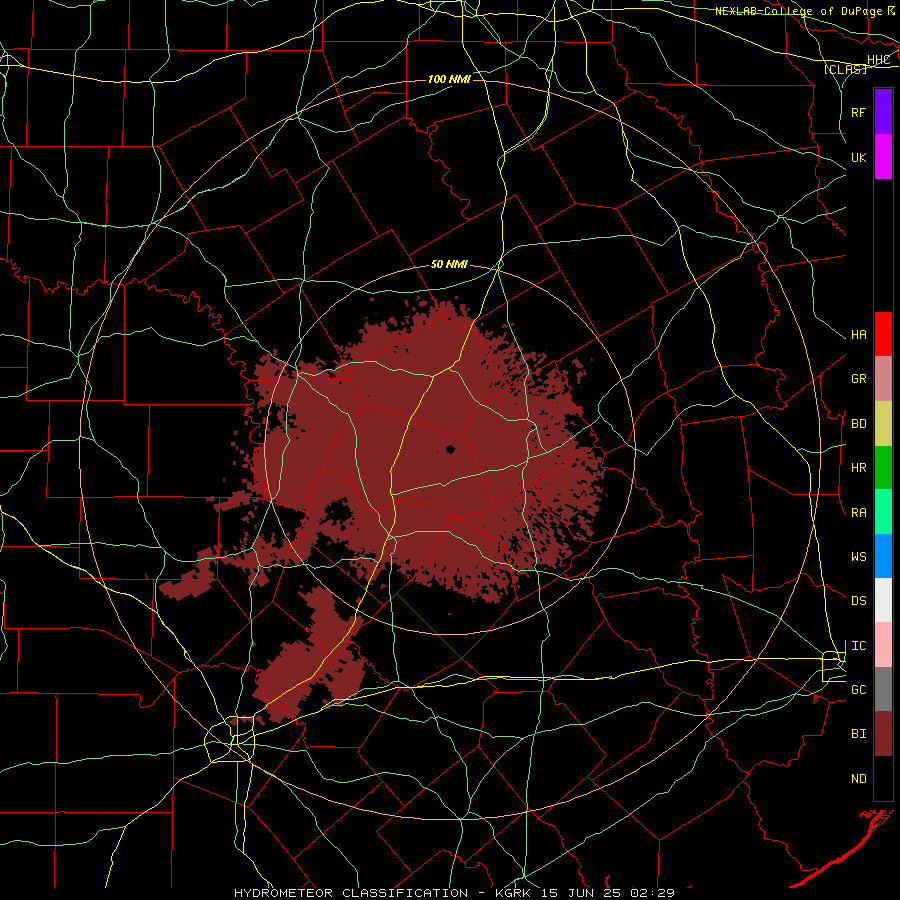Click the GC gray legend color swatch
The width and height of the screenshot is (900, 900).
pos(883,689)
